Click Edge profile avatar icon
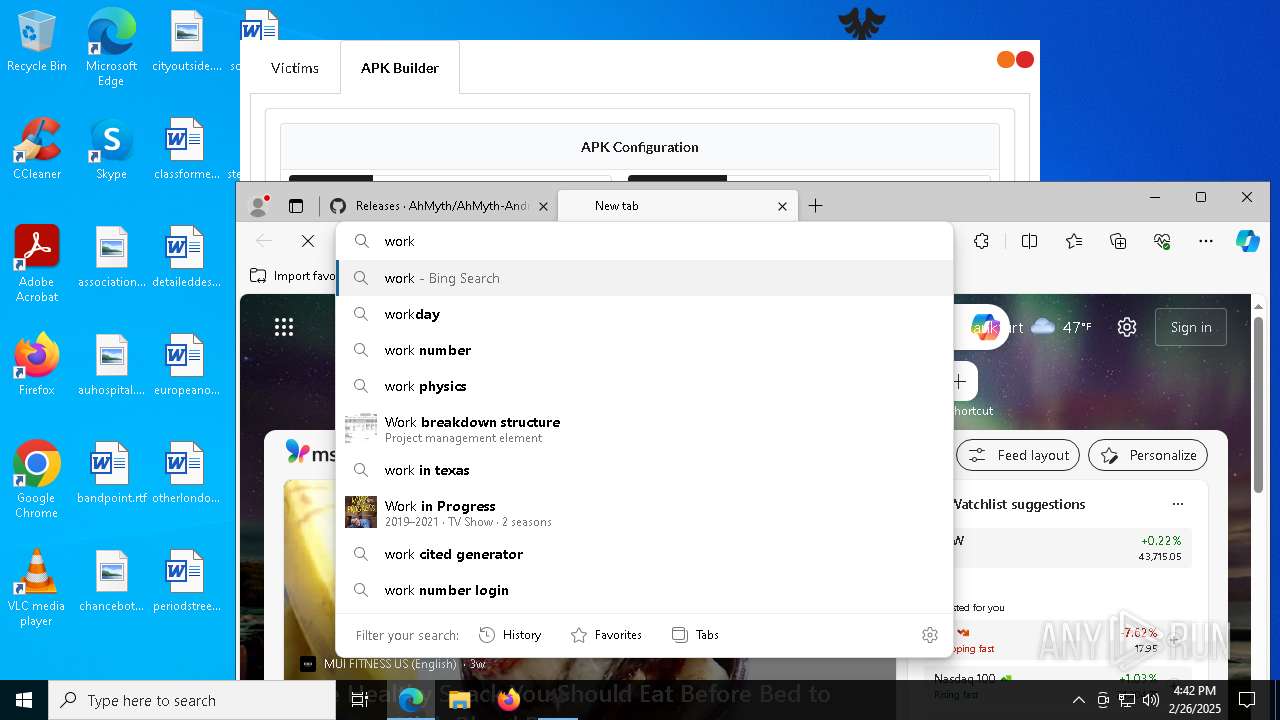The image size is (1280, 720). [259, 206]
